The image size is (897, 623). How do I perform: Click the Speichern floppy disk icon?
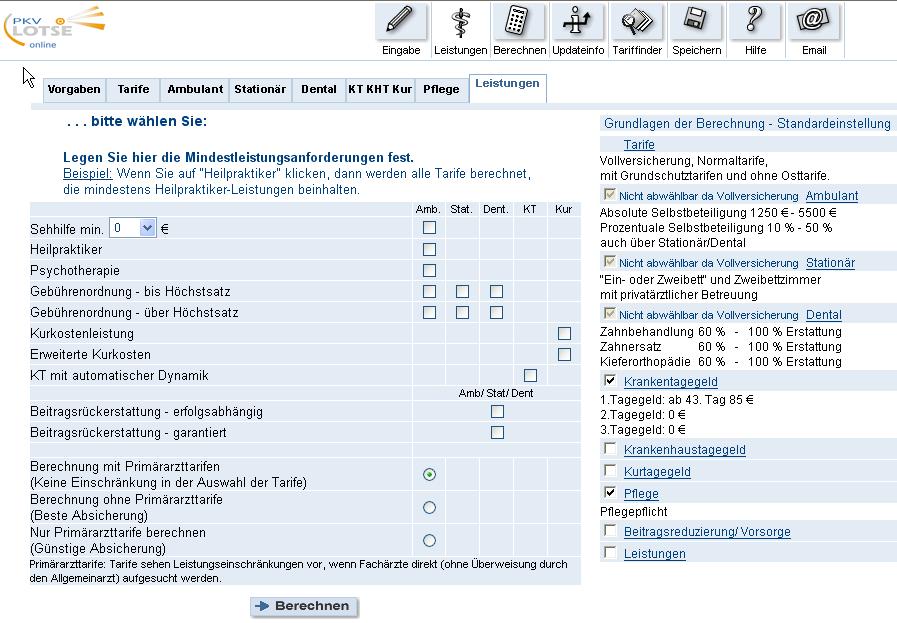[696, 22]
